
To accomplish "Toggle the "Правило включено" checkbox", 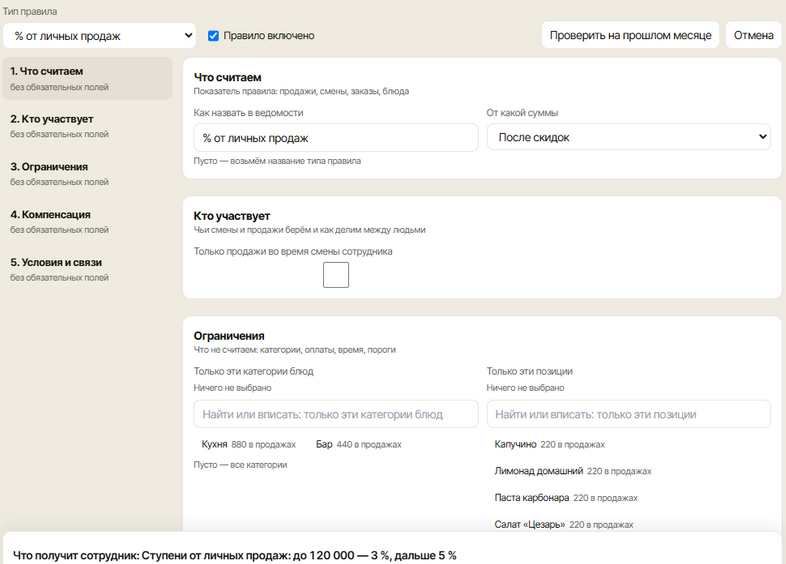I will pos(213,36).
